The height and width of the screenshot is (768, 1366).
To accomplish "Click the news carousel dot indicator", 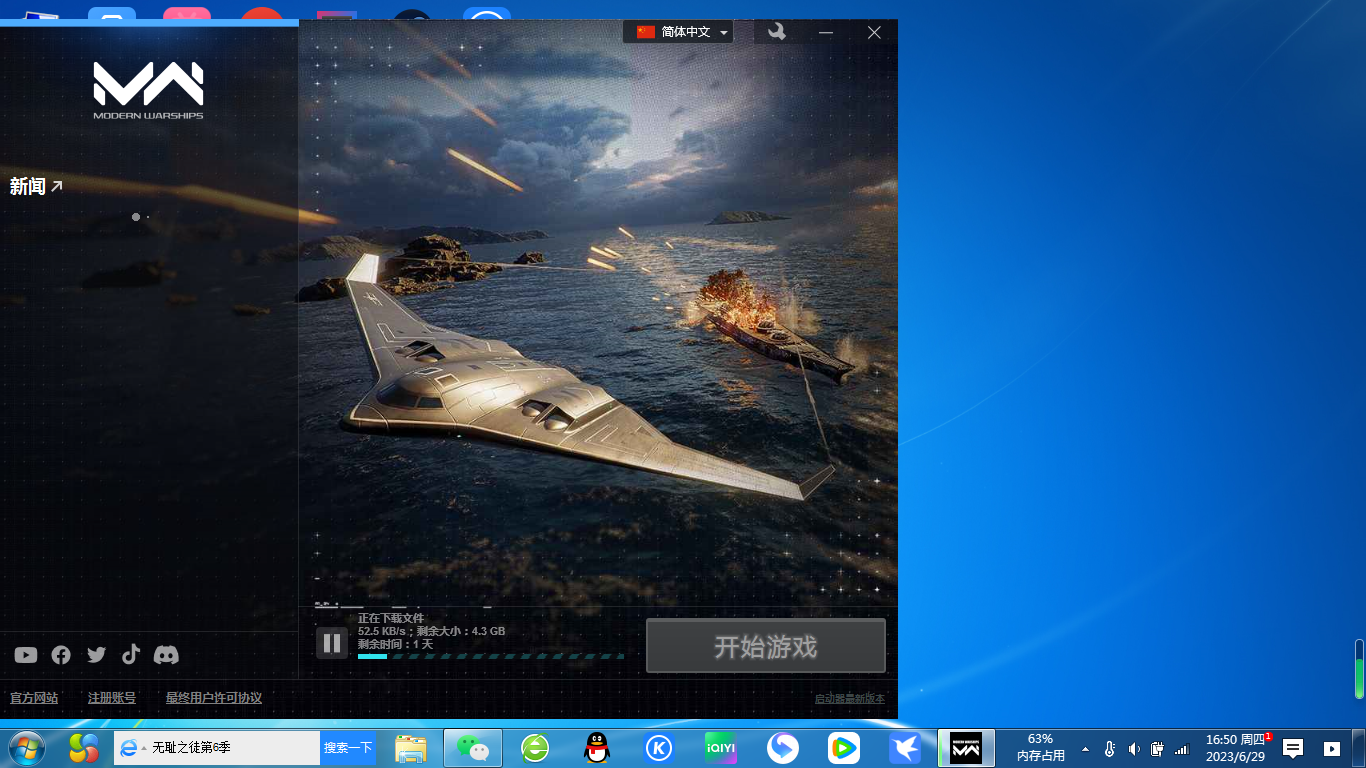I will pos(136,217).
